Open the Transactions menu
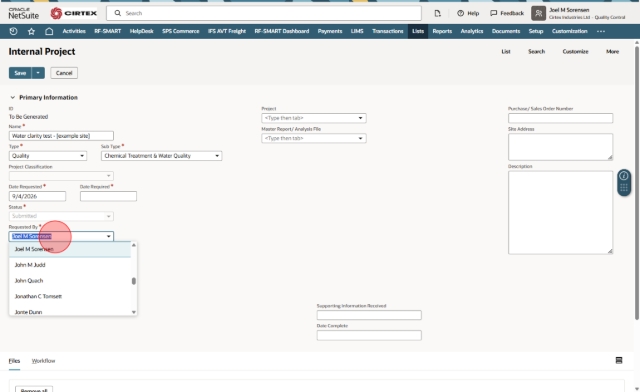Image resolution: width=640 pixels, height=392 pixels. click(388, 31)
